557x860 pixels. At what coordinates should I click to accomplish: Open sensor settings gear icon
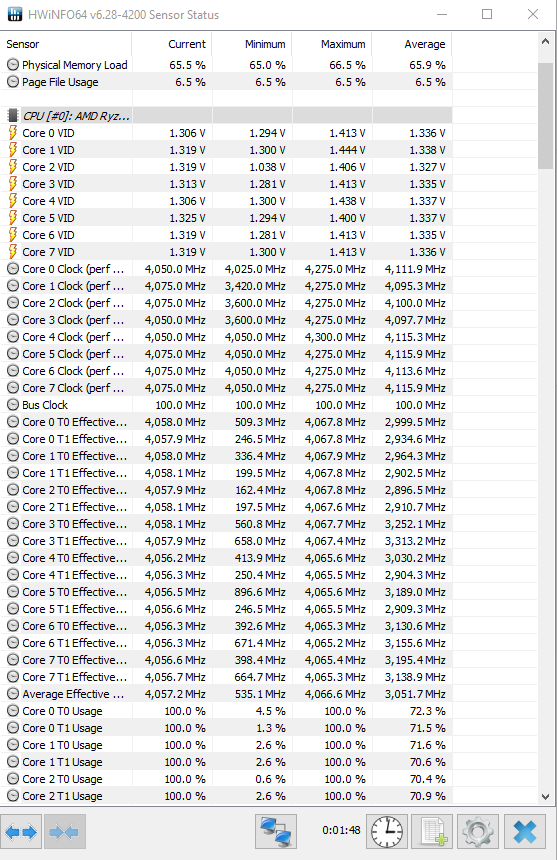pyautogui.click(x=478, y=832)
